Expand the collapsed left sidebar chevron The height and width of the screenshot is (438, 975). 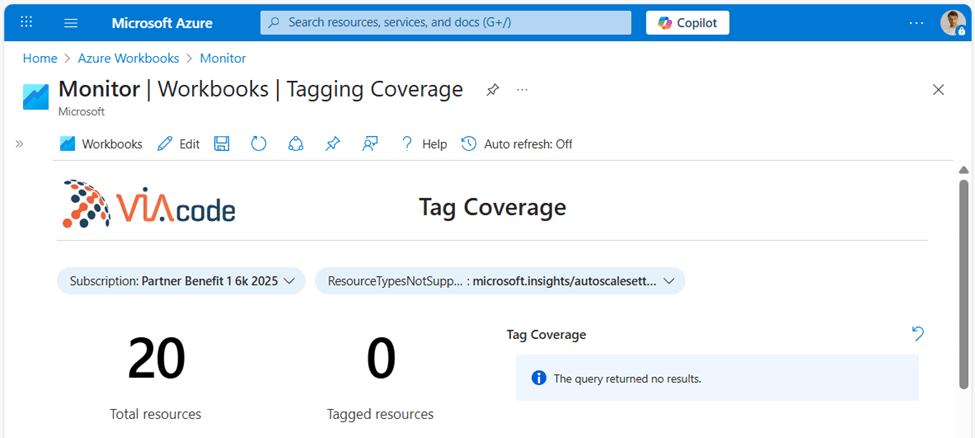coord(19,144)
